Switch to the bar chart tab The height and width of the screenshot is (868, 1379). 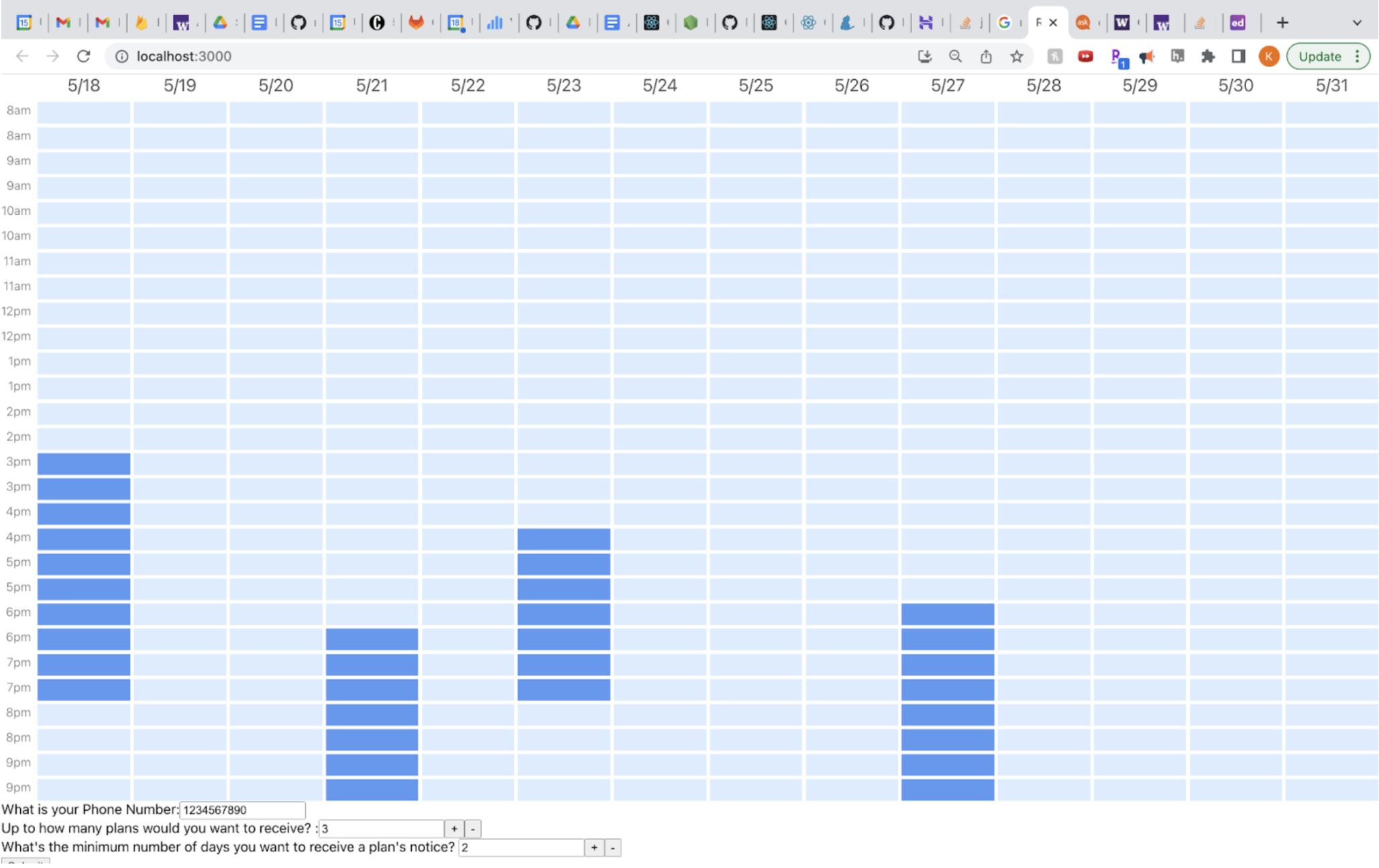pyautogui.click(x=494, y=23)
